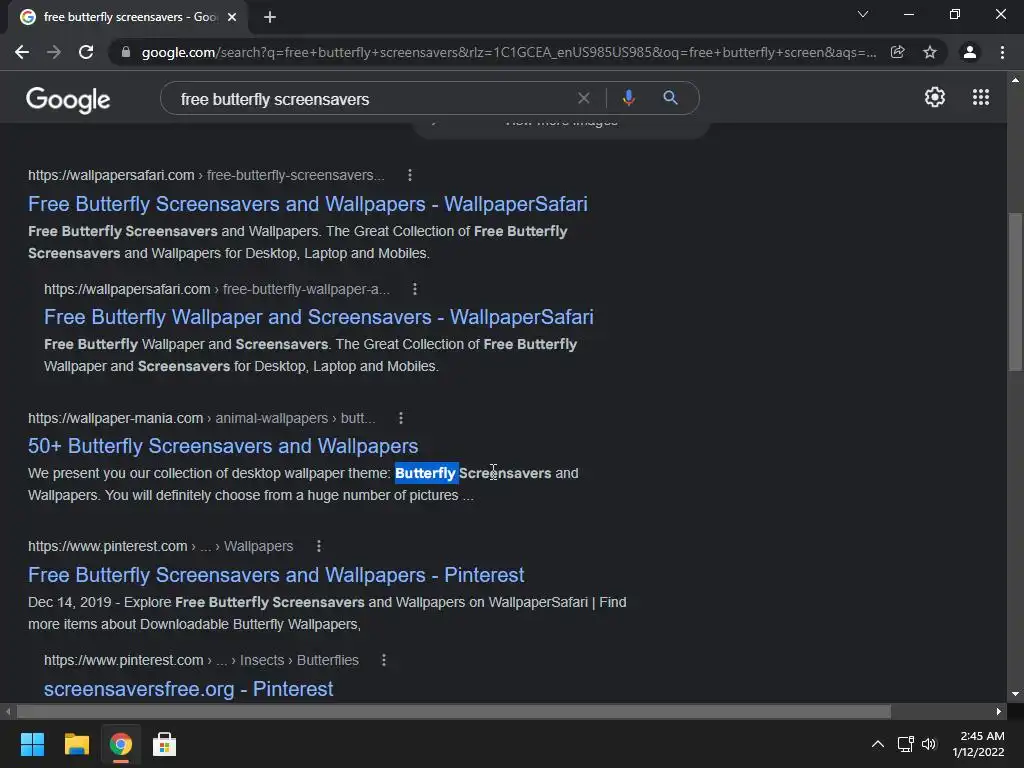The image size is (1024, 768).
Task: Open more options for free-butterfly-wallpaper-a result
Action: pos(415,289)
